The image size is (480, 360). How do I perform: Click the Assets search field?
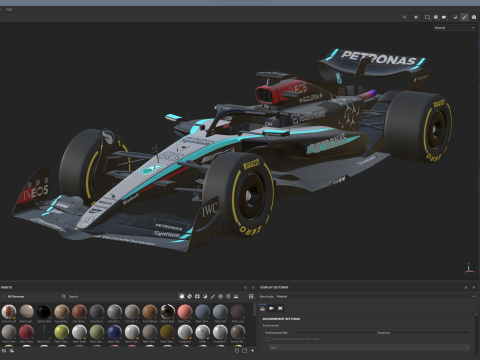pos(117,296)
